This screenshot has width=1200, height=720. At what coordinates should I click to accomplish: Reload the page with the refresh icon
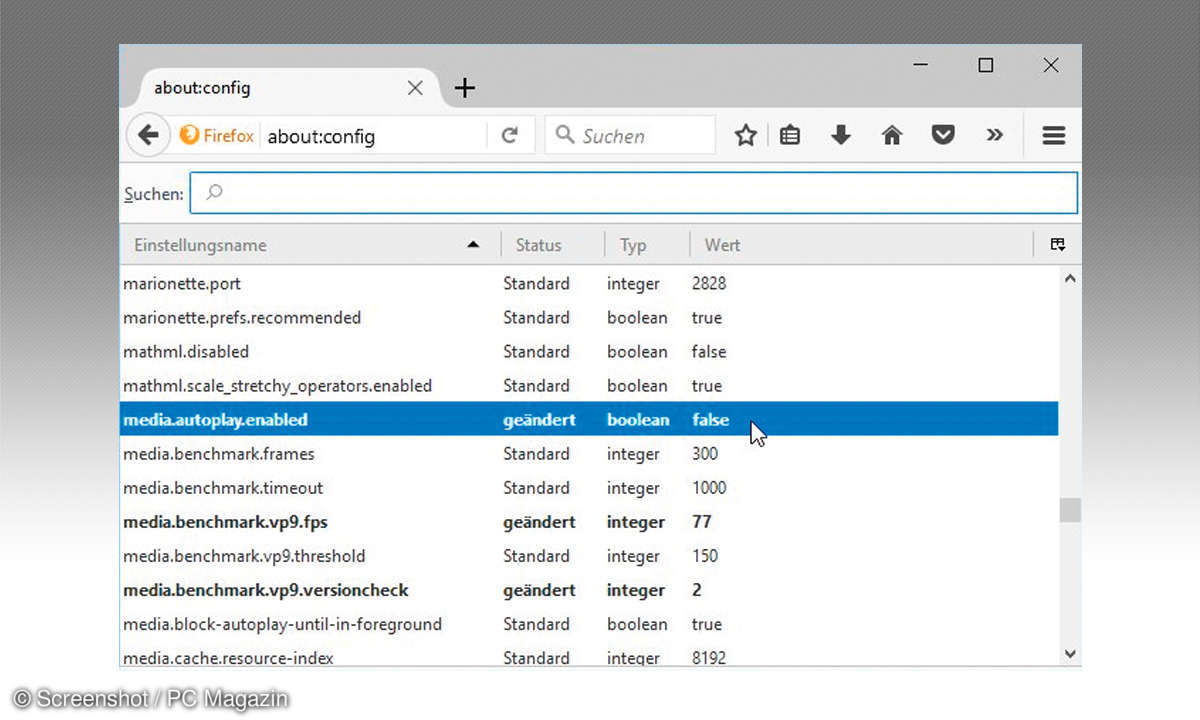pyautogui.click(x=510, y=135)
